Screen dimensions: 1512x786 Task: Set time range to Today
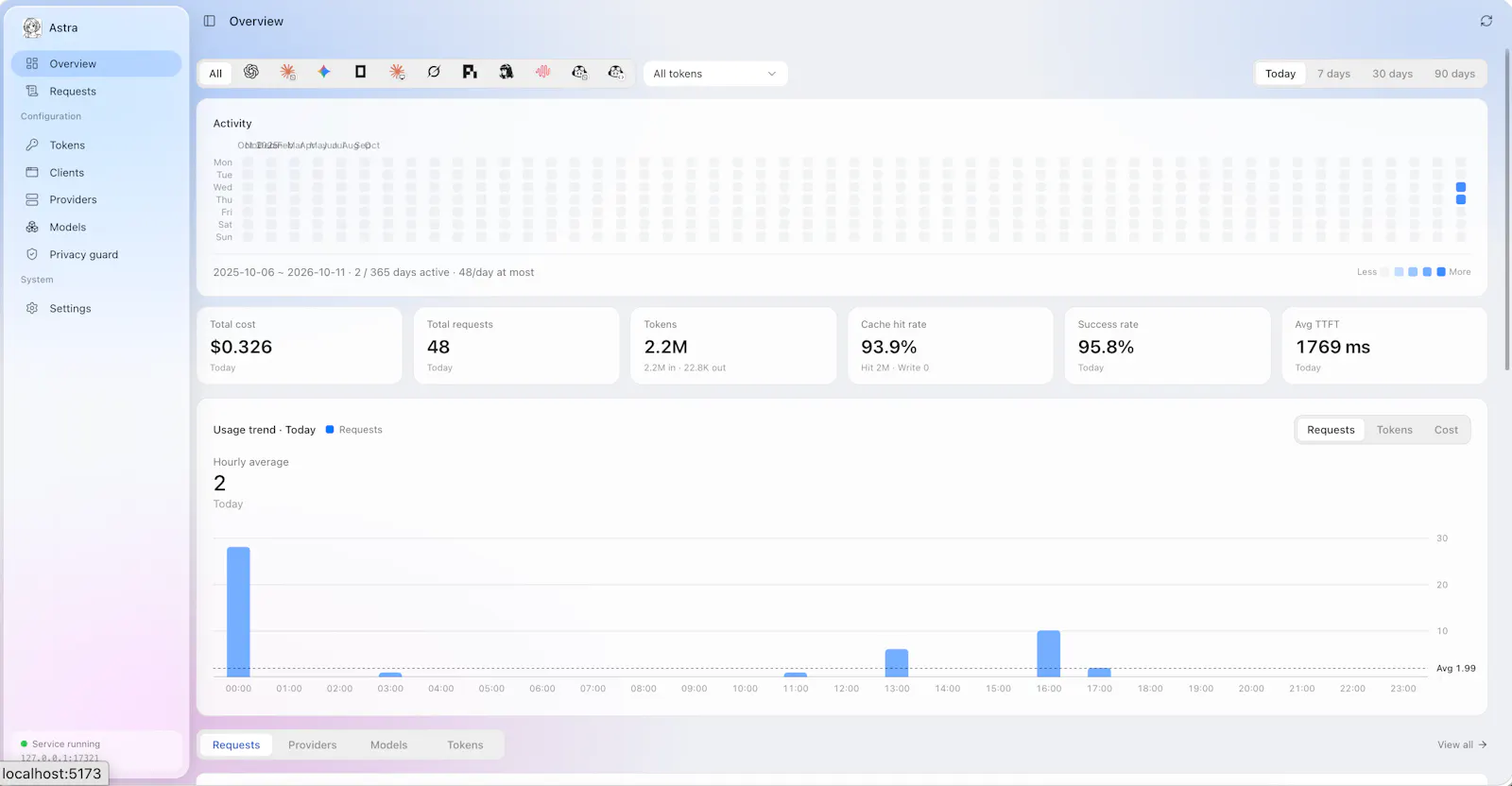point(1280,74)
